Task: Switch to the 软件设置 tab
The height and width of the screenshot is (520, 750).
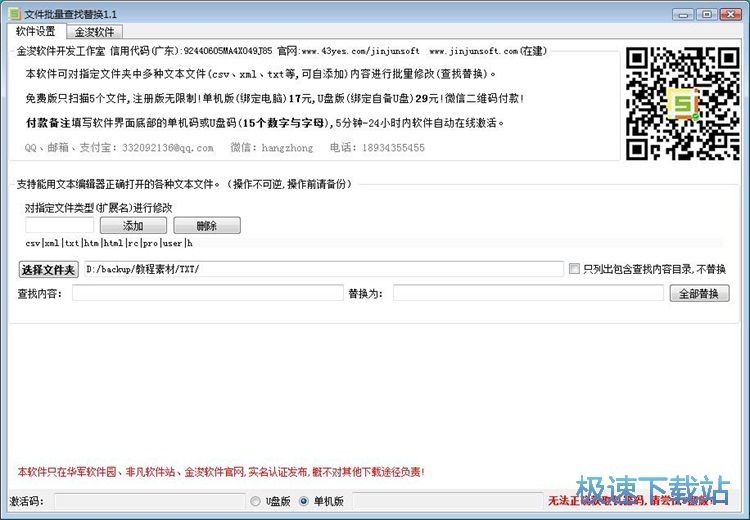Action: click(35, 32)
